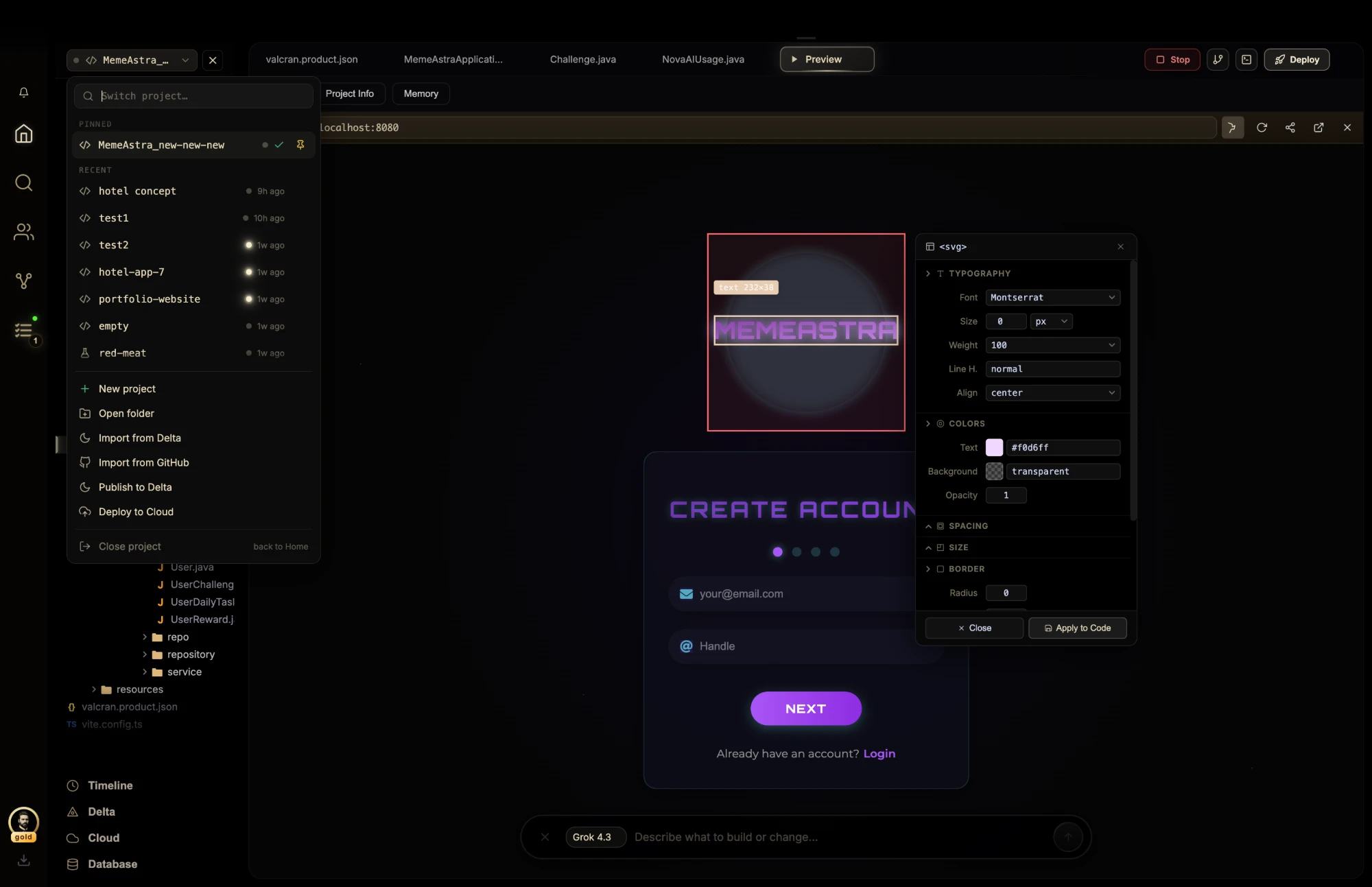Image resolution: width=1372 pixels, height=887 pixels.
Task: Open preview in external window
Action: (x=1318, y=128)
